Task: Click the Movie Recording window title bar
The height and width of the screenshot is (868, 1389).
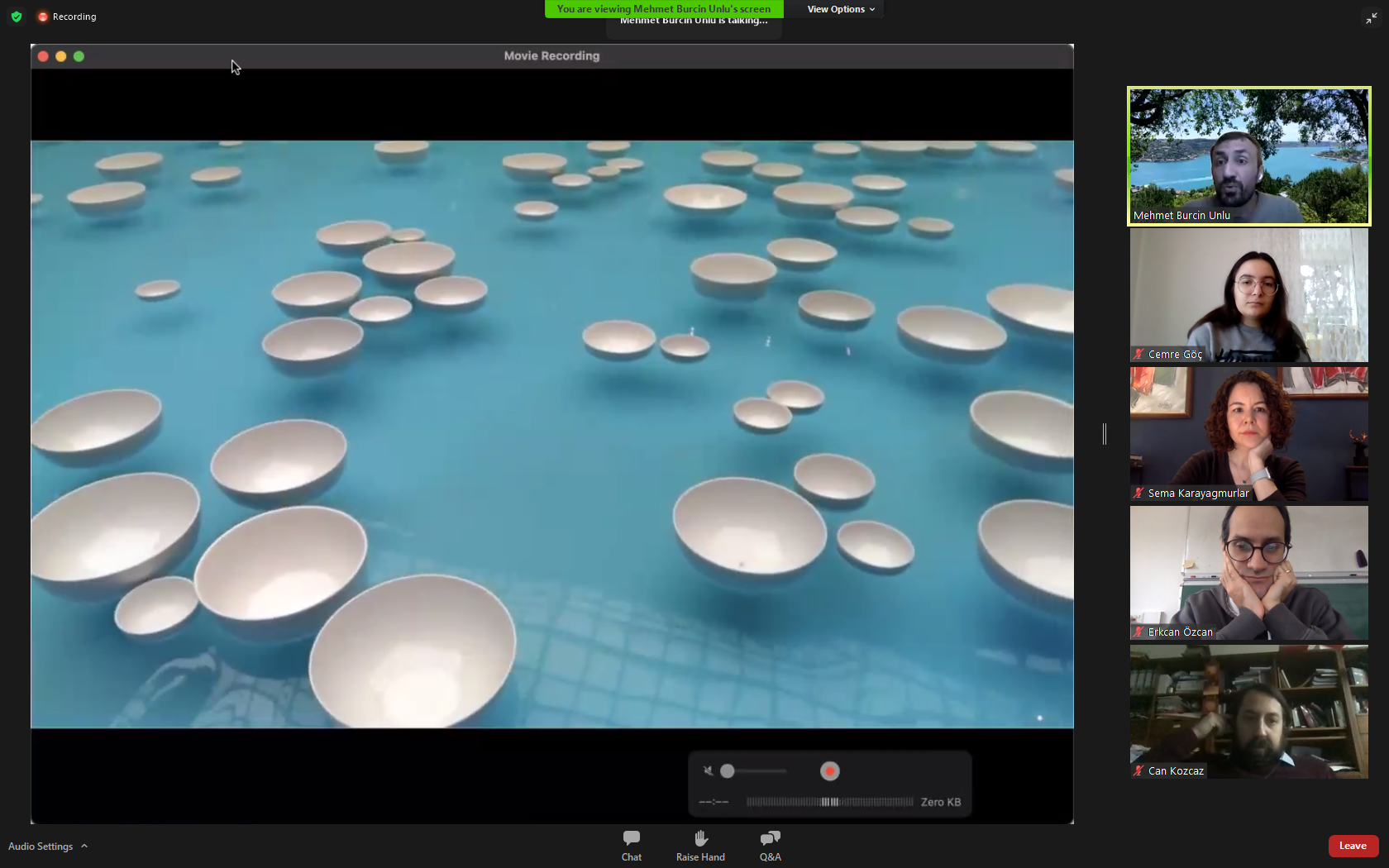Action: (x=551, y=56)
